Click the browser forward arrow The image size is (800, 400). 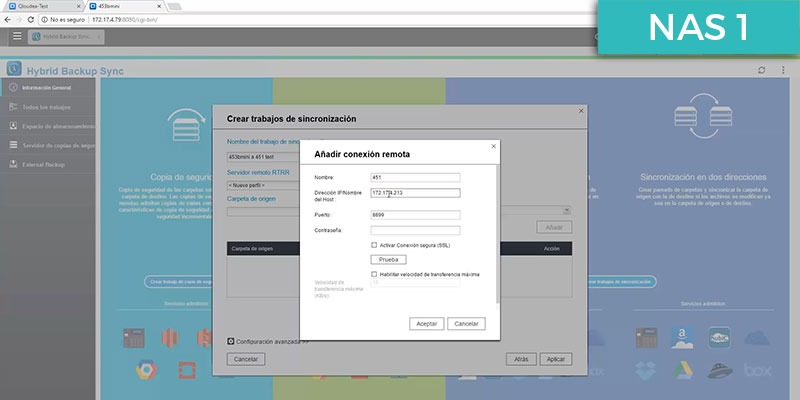pos(18,19)
